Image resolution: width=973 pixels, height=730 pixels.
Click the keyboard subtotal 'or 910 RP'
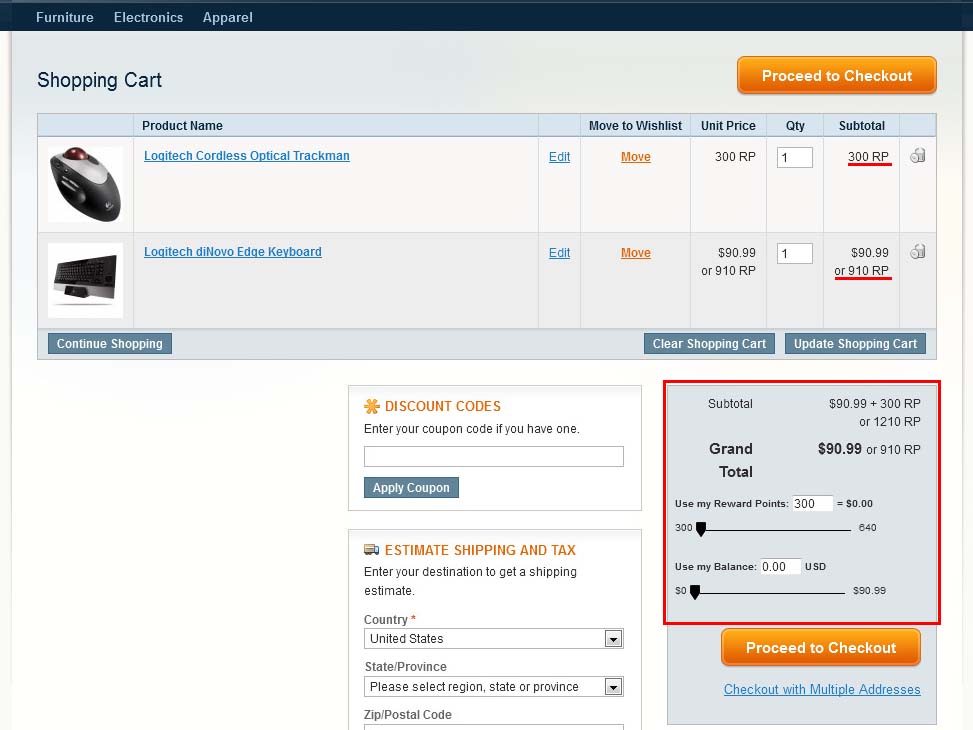click(x=861, y=271)
